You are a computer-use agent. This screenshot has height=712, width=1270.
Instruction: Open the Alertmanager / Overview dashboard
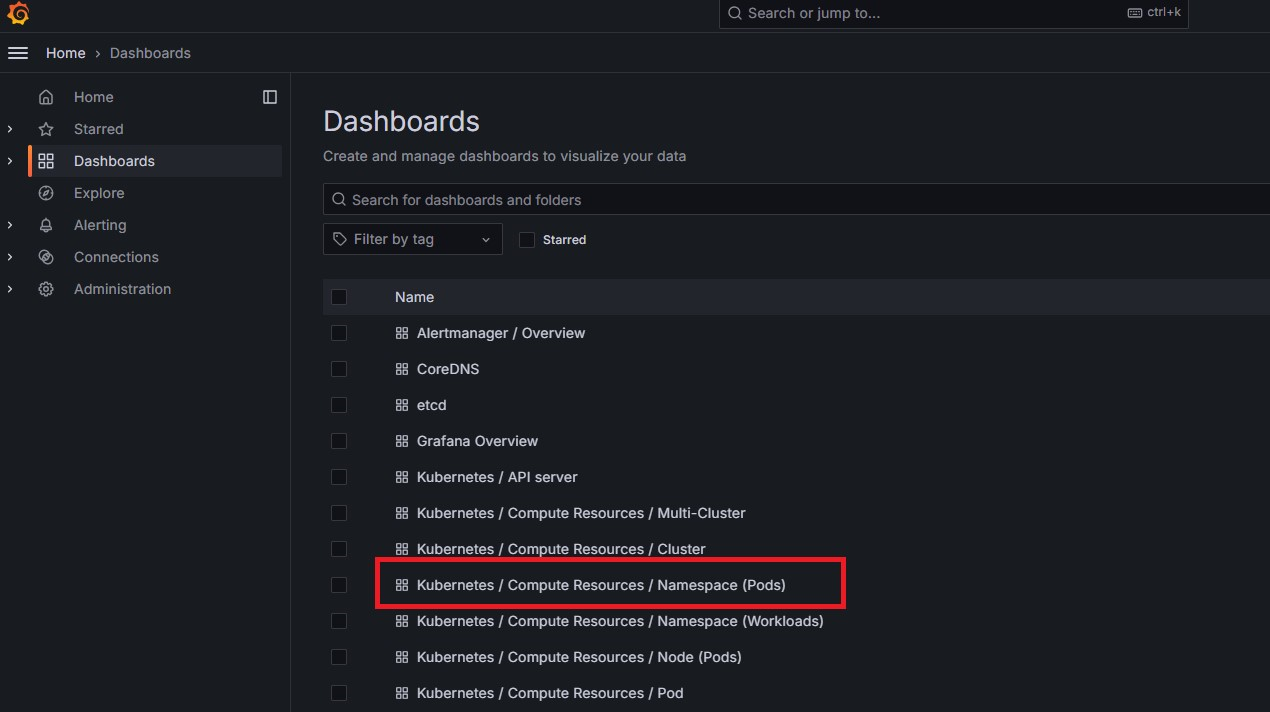point(501,333)
